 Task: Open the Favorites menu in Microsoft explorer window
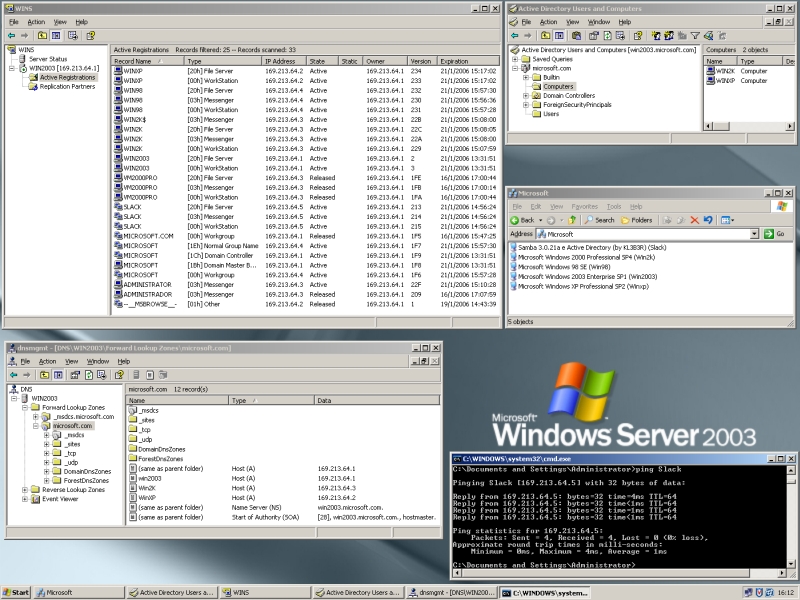[x=585, y=207]
